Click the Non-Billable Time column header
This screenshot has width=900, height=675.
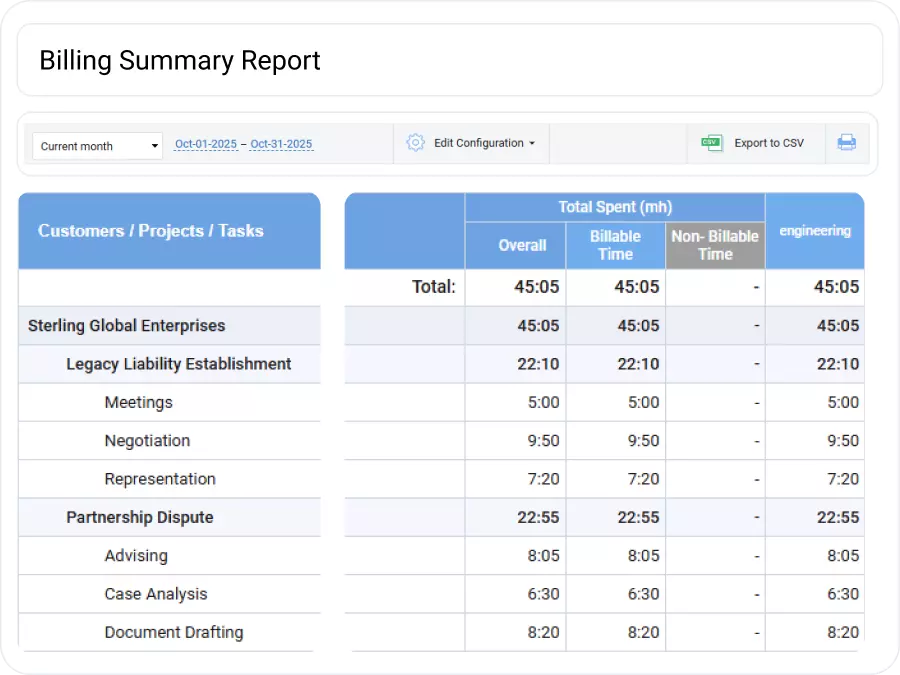714,245
